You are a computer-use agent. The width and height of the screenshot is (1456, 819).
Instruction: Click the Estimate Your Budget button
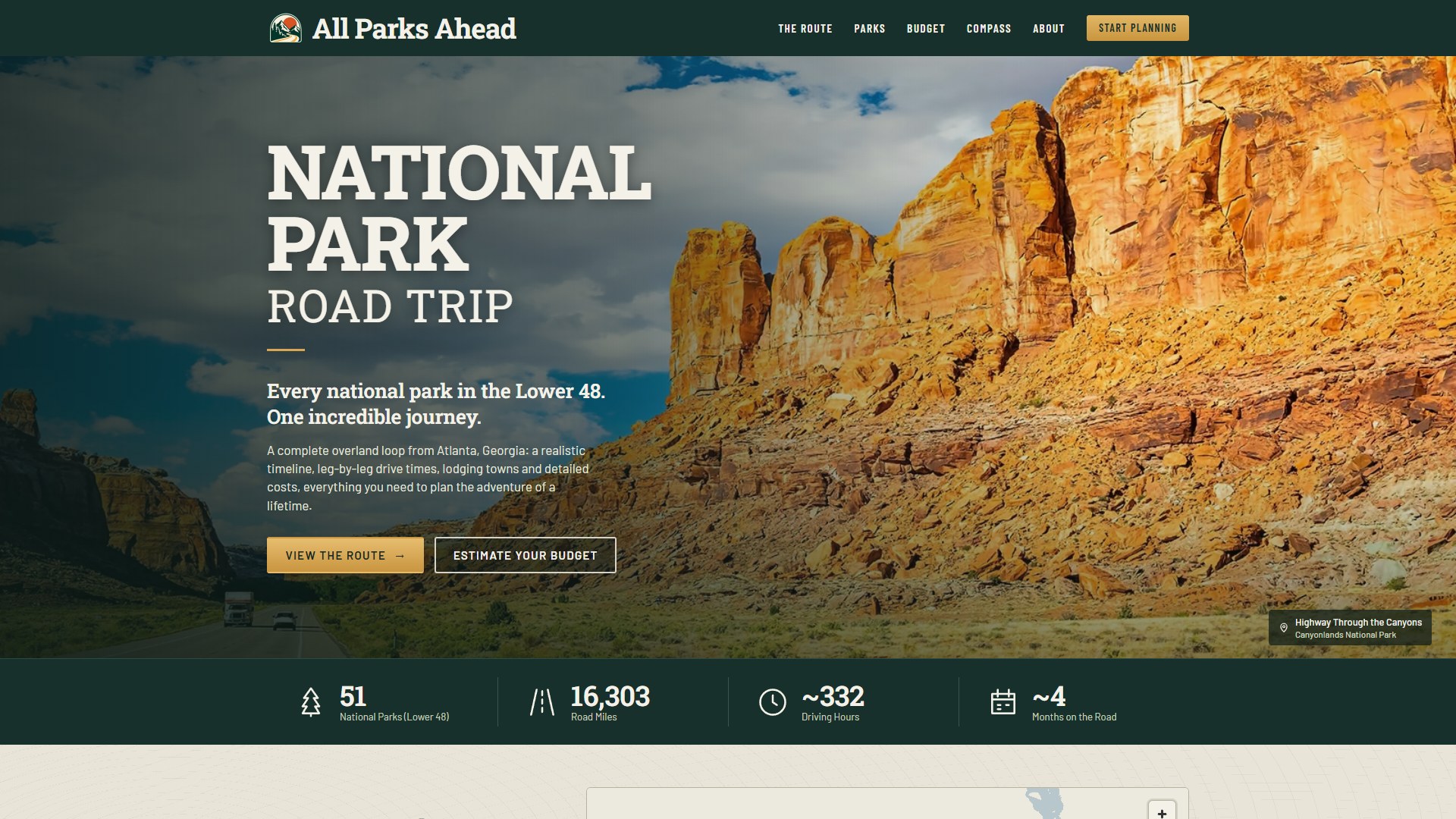tap(525, 555)
